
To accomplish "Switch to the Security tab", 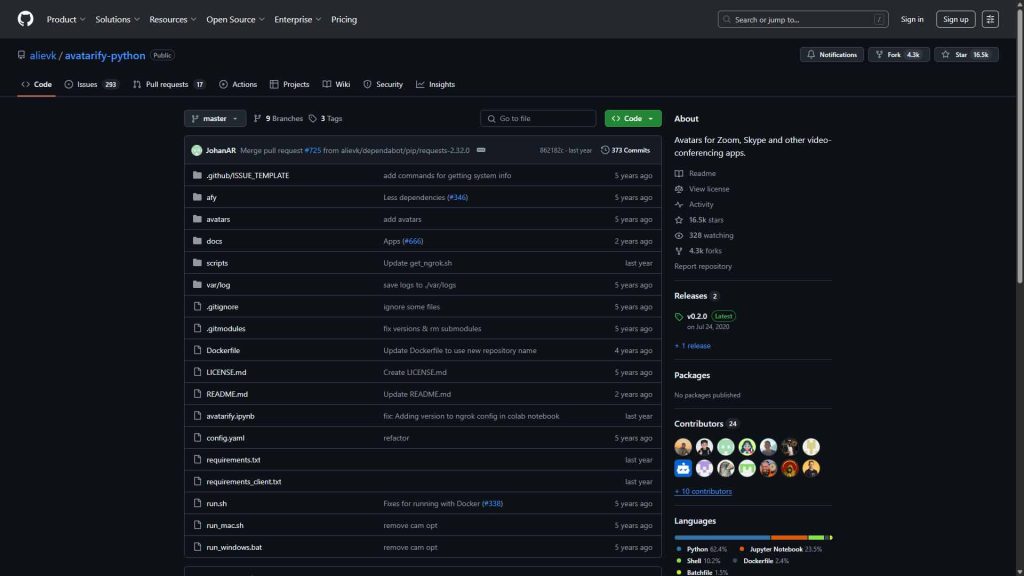I will 383,84.
